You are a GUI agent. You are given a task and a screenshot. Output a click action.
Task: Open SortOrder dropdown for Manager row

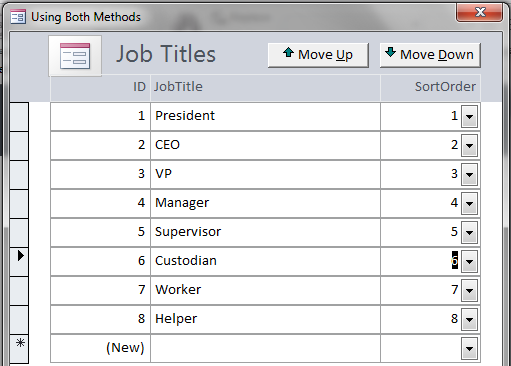[469, 204]
